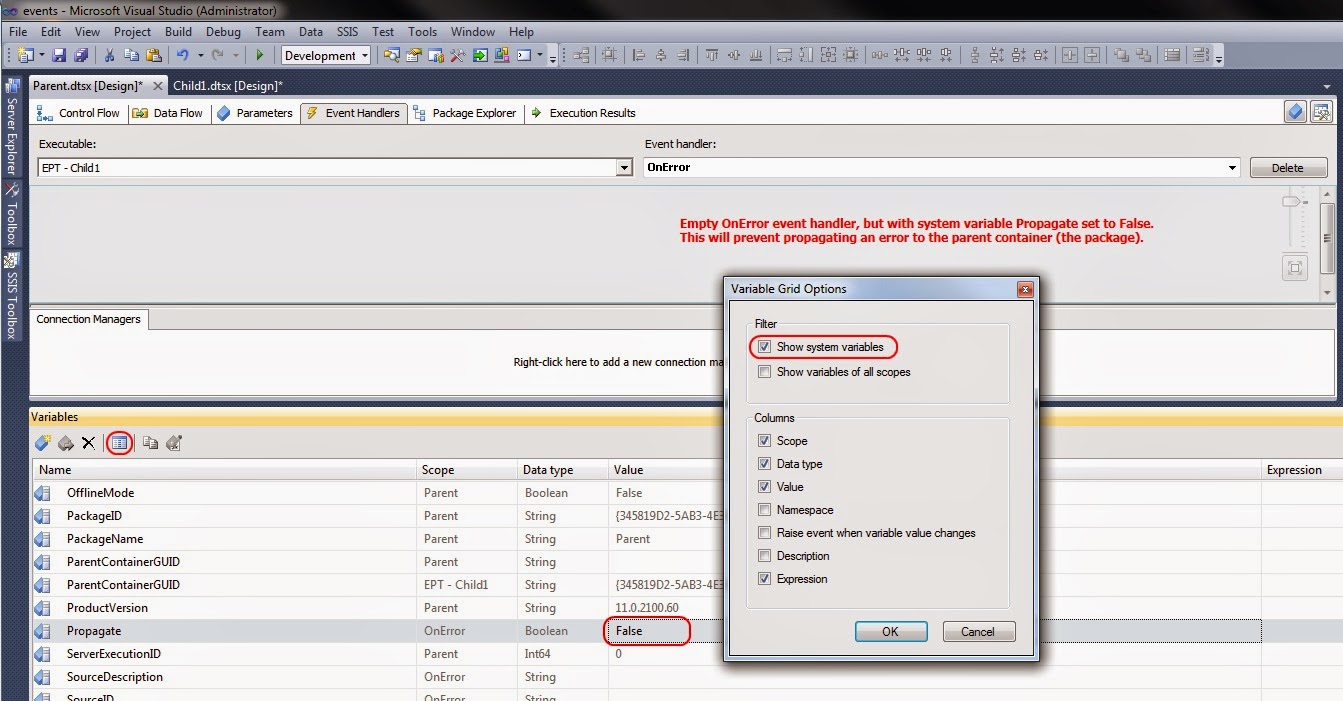
Task: Uncheck the Expression column checkbox
Action: click(x=765, y=579)
